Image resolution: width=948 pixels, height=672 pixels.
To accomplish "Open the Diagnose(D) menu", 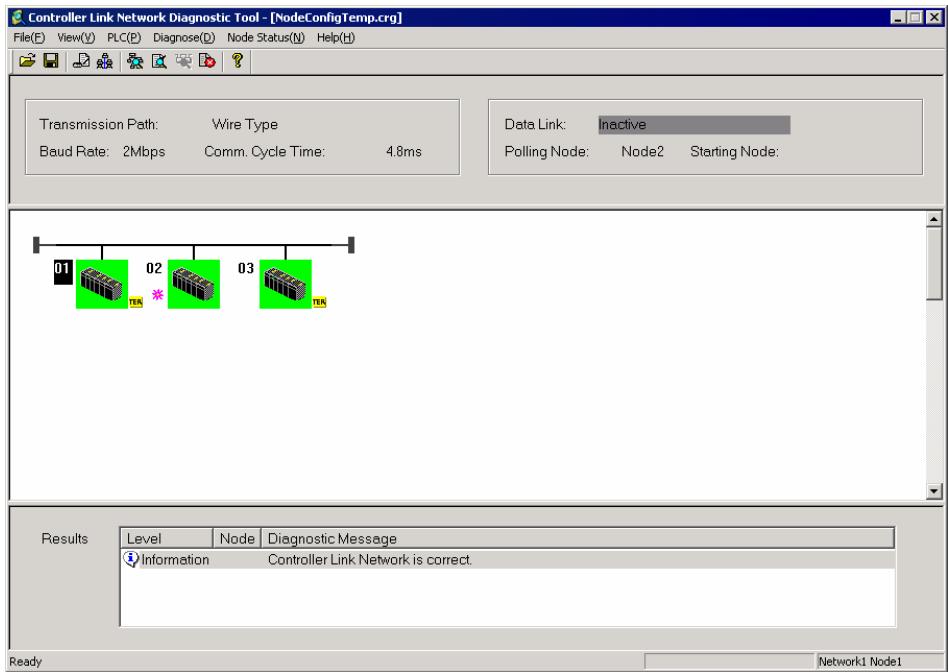I will tap(184, 38).
